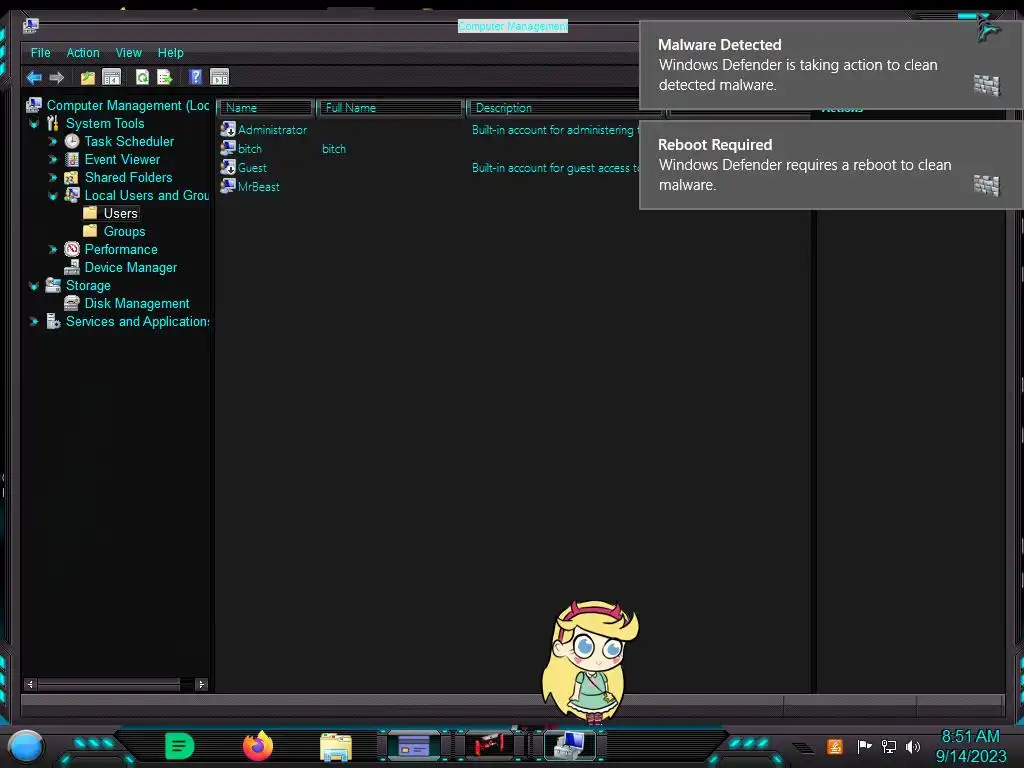Click the volume speaker tray icon
The height and width of the screenshot is (768, 1024).
[x=913, y=746]
